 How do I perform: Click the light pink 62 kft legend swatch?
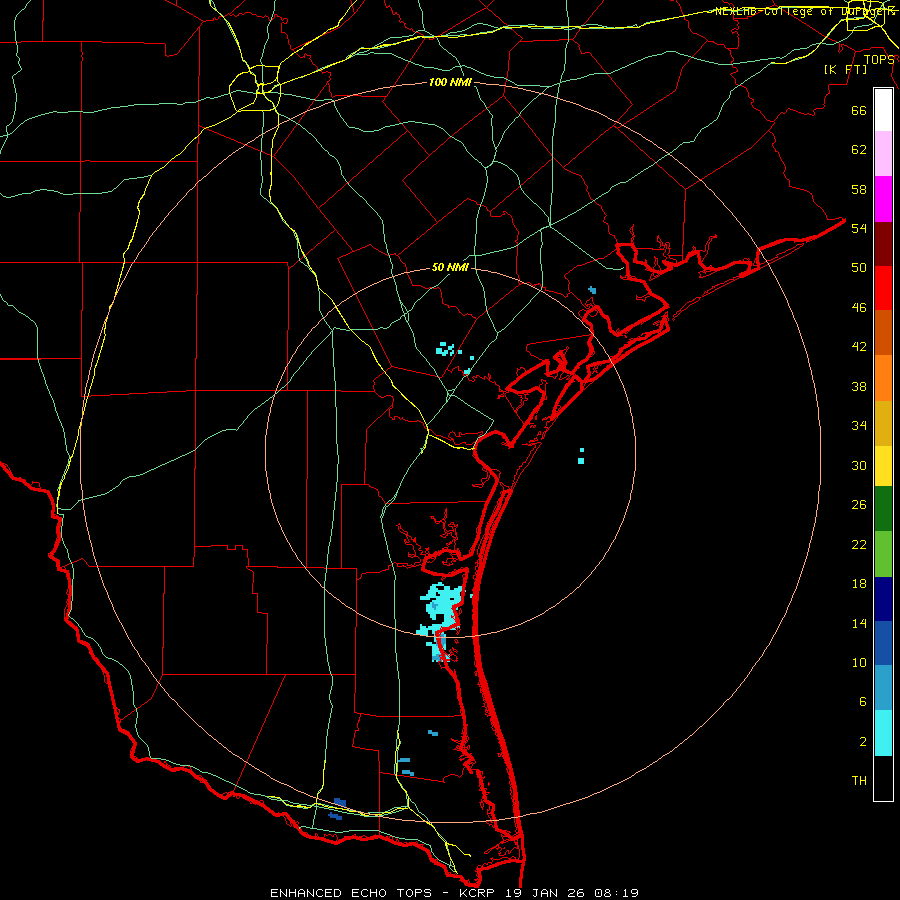point(883,154)
